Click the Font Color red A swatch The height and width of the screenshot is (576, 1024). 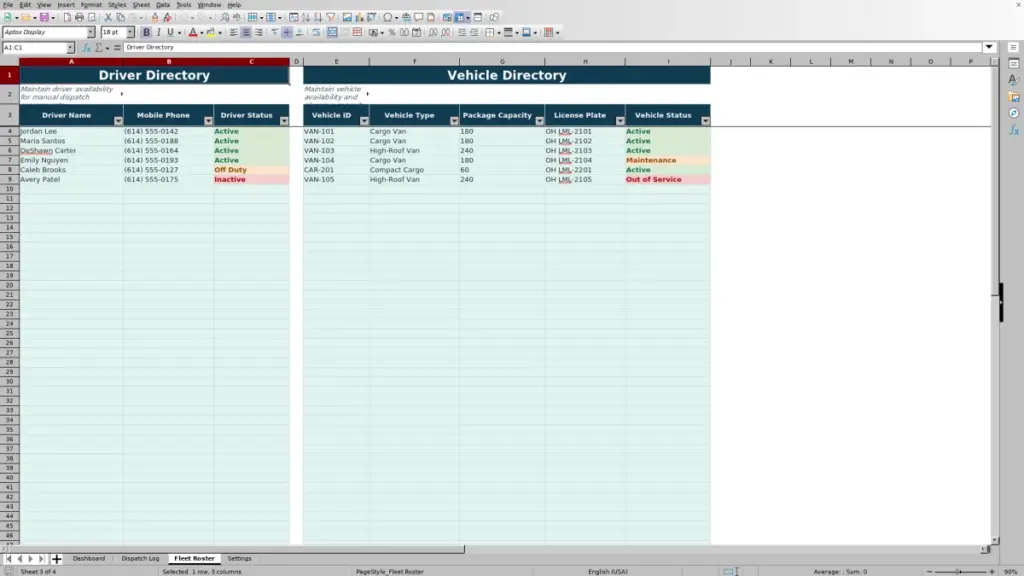[193, 32]
